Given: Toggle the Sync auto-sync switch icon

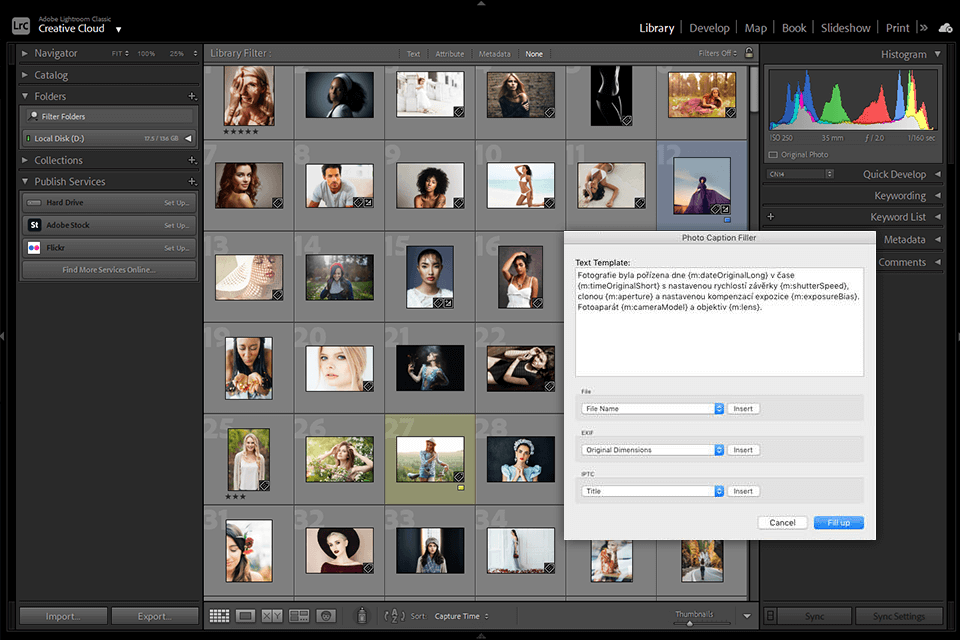Looking at the screenshot, I should [771, 616].
